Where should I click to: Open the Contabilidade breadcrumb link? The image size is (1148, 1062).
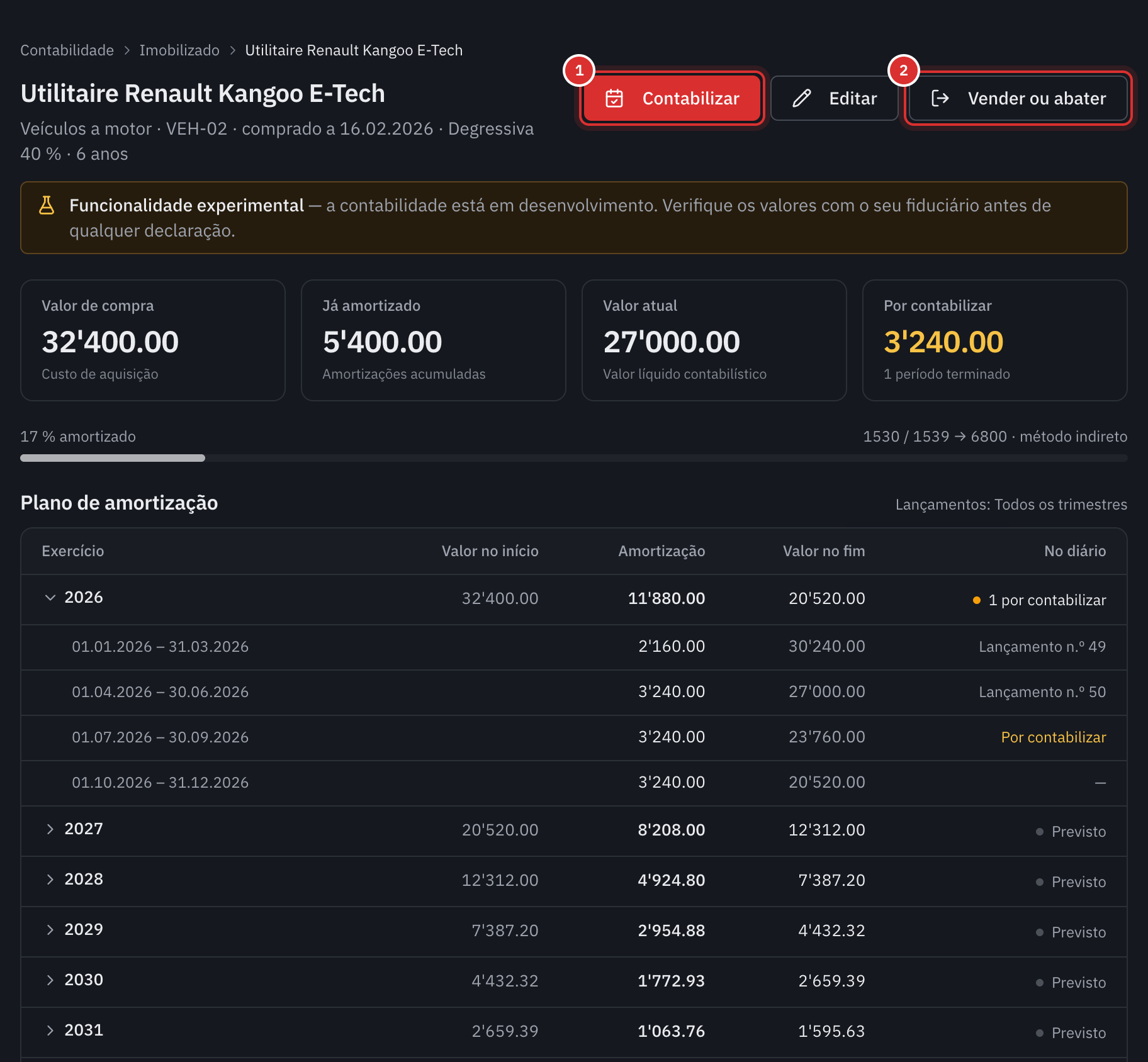67,50
